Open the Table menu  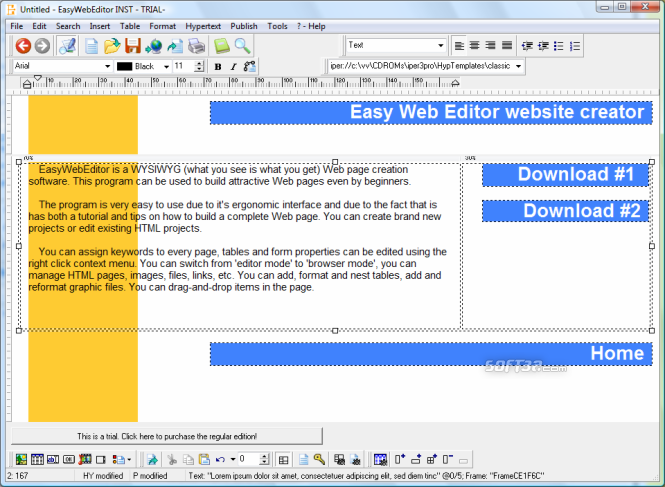(x=130, y=26)
